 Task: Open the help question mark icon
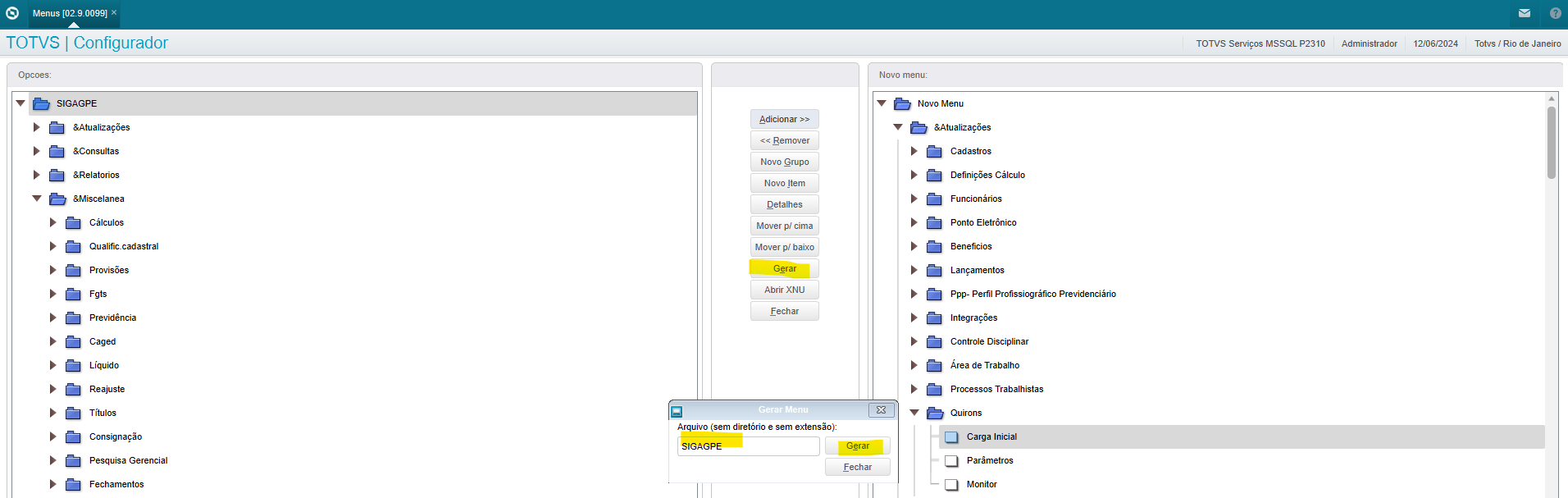(1556, 13)
